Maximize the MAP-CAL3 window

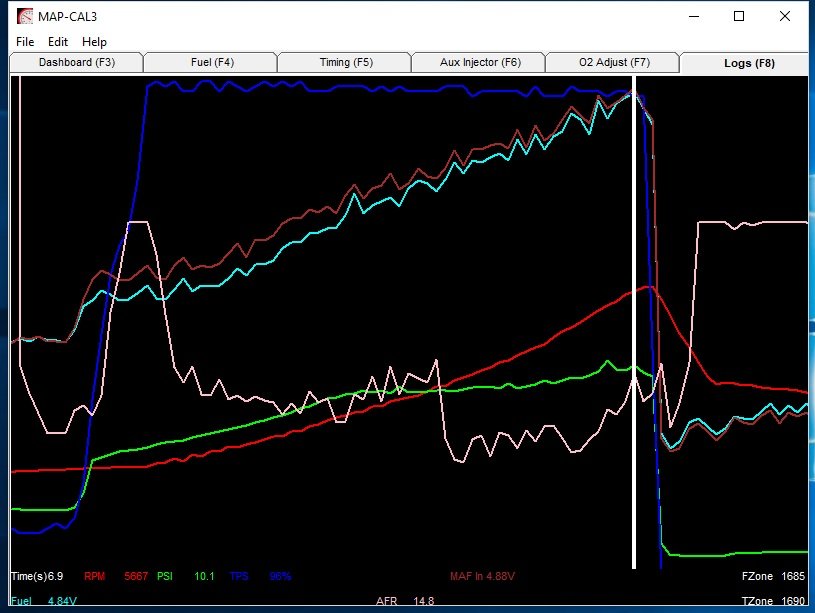coord(739,16)
